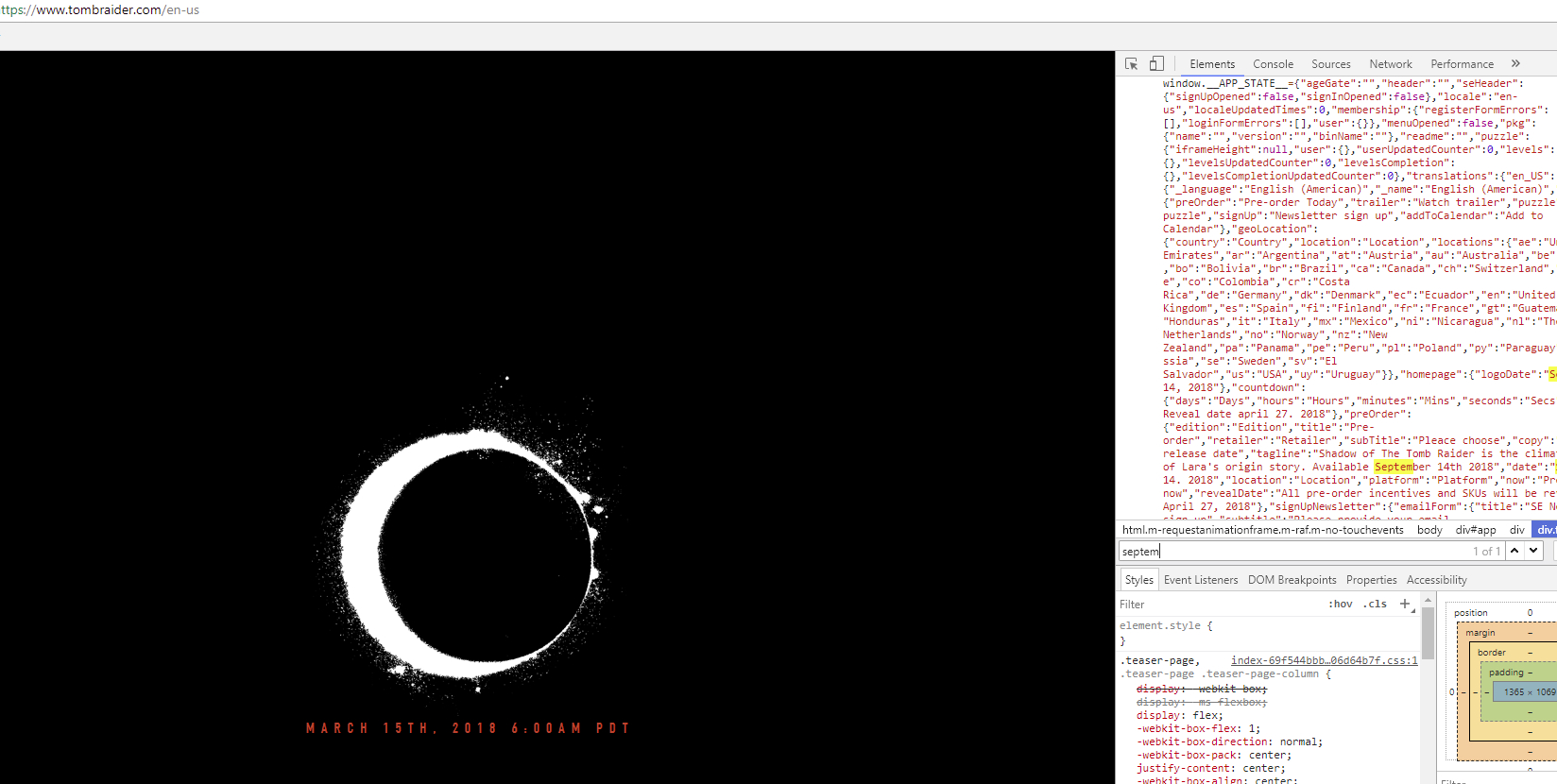Switch to the Elements tab
Image resolution: width=1557 pixels, height=784 pixels.
click(x=1212, y=64)
